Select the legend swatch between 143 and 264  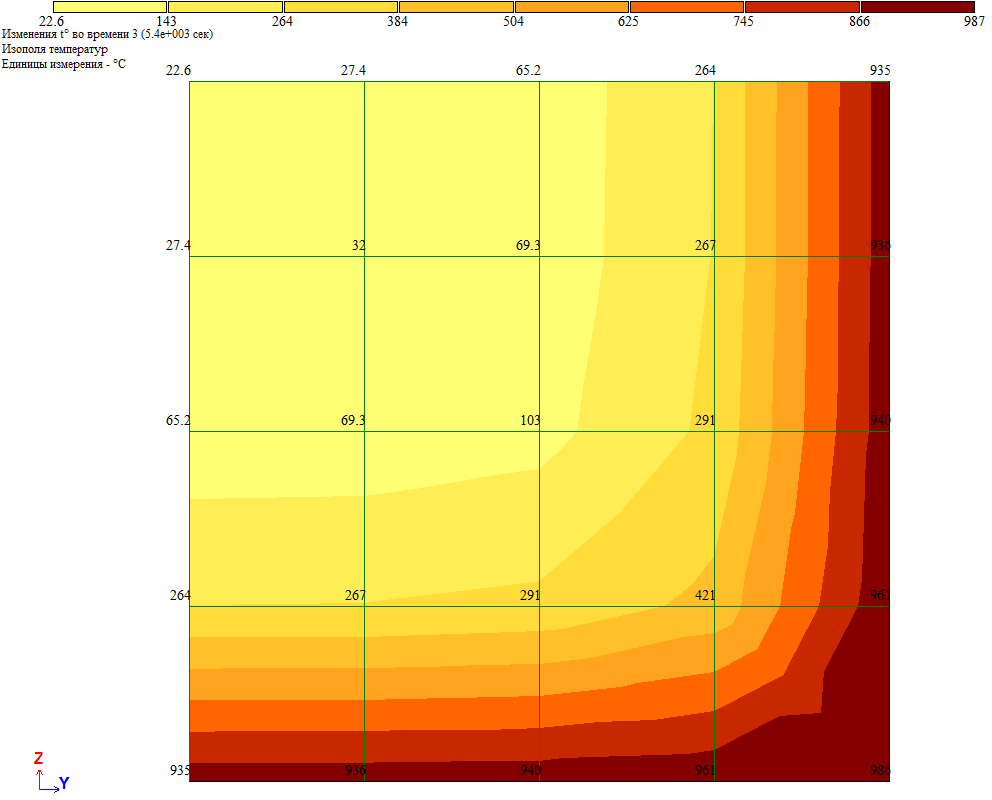pos(225,7)
